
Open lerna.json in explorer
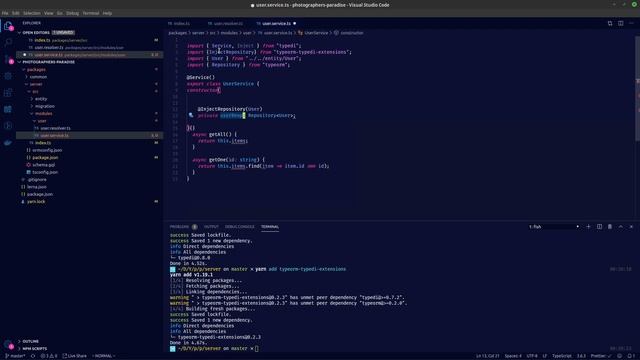pos(36,187)
